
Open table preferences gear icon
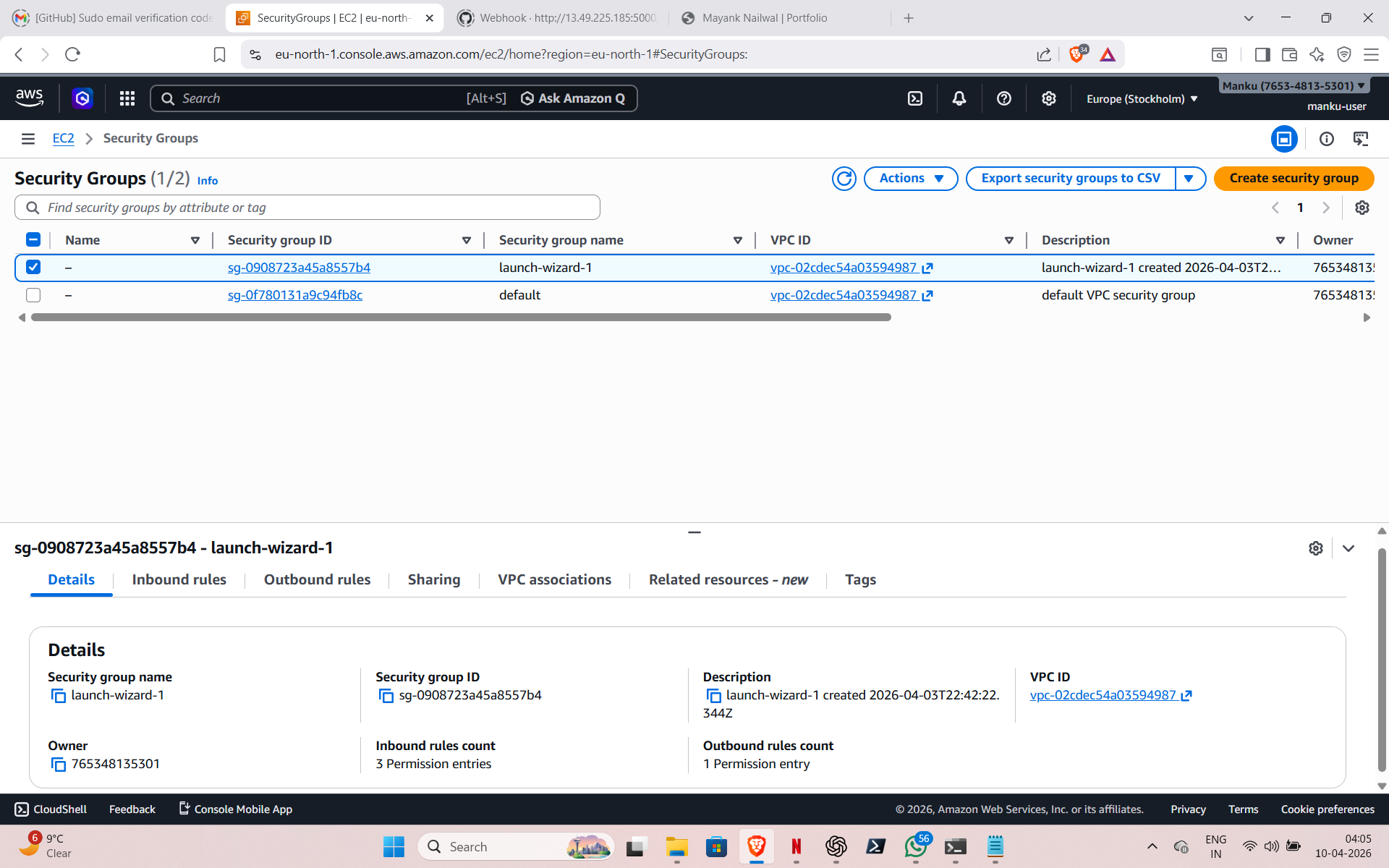coord(1362,208)
